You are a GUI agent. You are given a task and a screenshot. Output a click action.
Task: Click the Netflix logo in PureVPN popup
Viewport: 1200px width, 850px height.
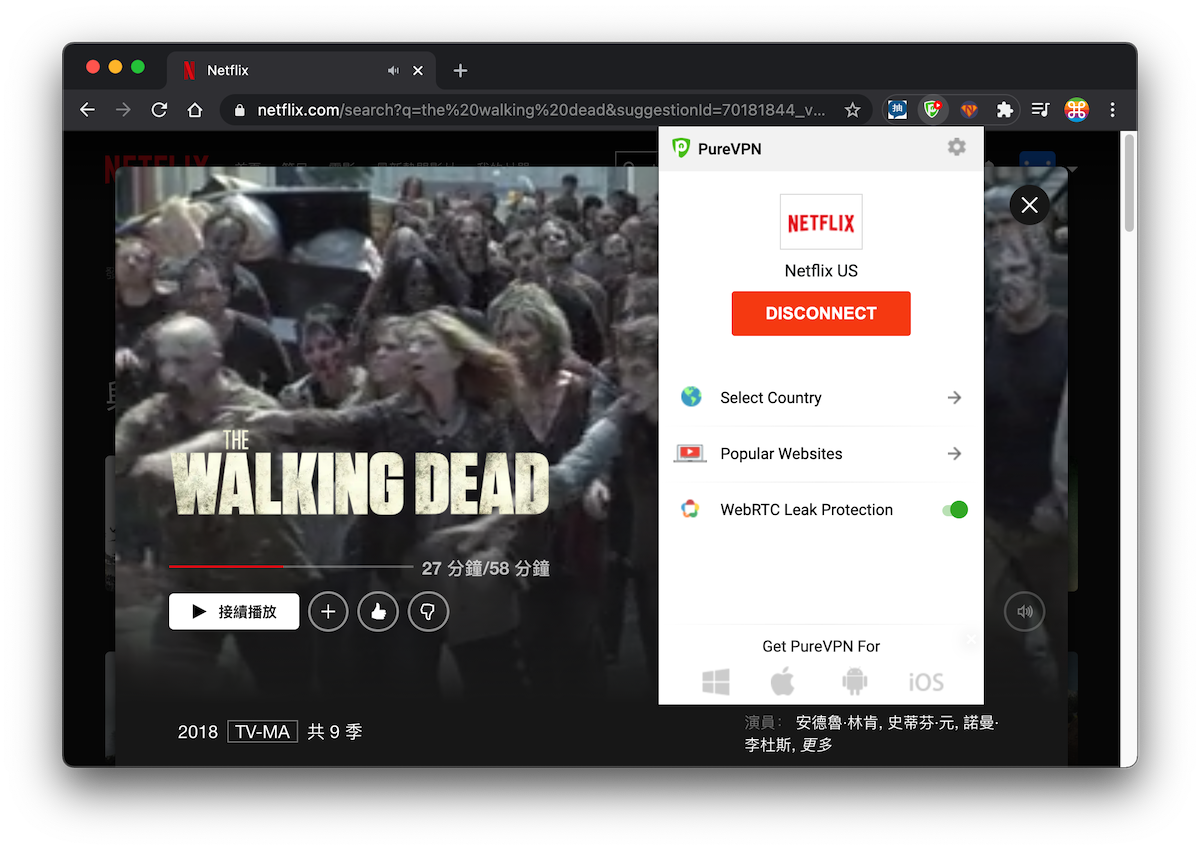(821, 222)
